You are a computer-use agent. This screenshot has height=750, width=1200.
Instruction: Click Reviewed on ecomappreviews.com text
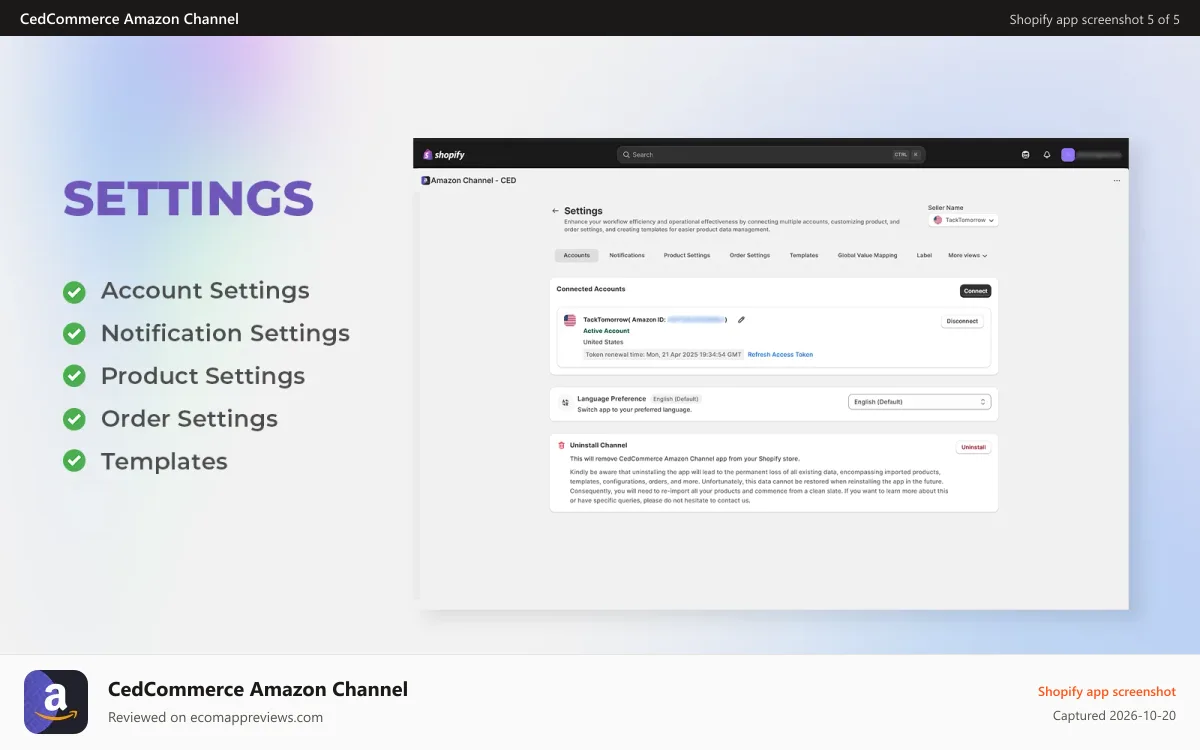tap(216, 717)
